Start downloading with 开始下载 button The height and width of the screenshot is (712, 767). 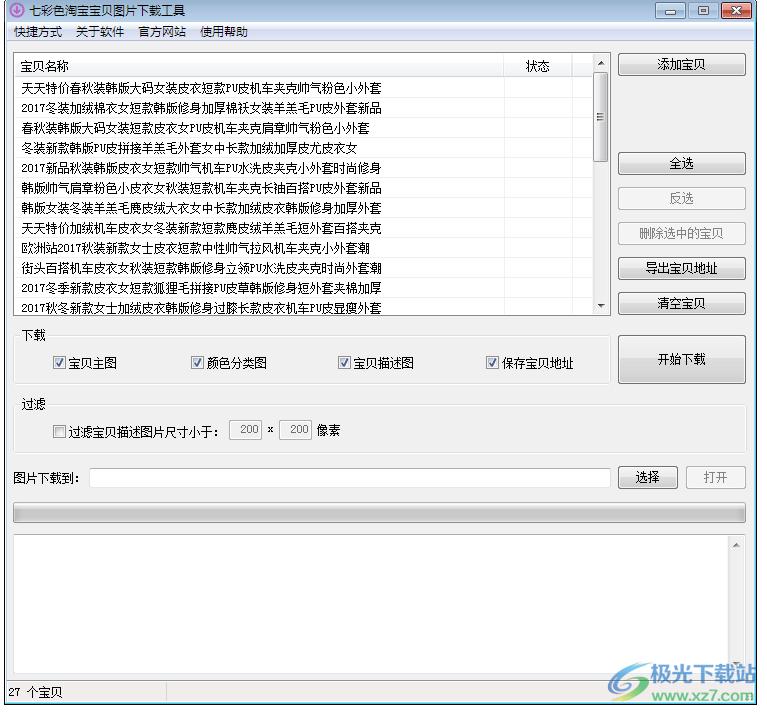(681, 360)
